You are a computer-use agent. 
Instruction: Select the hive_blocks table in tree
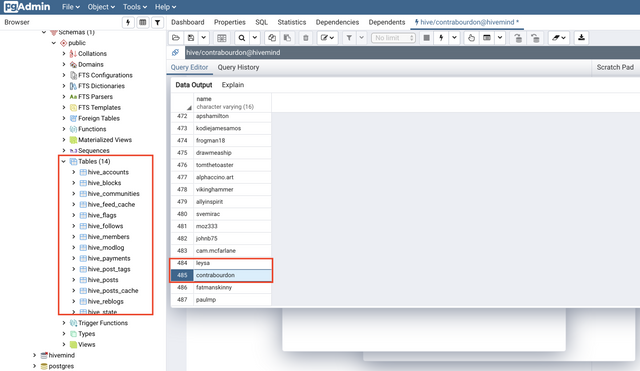[x=104, y=183]
